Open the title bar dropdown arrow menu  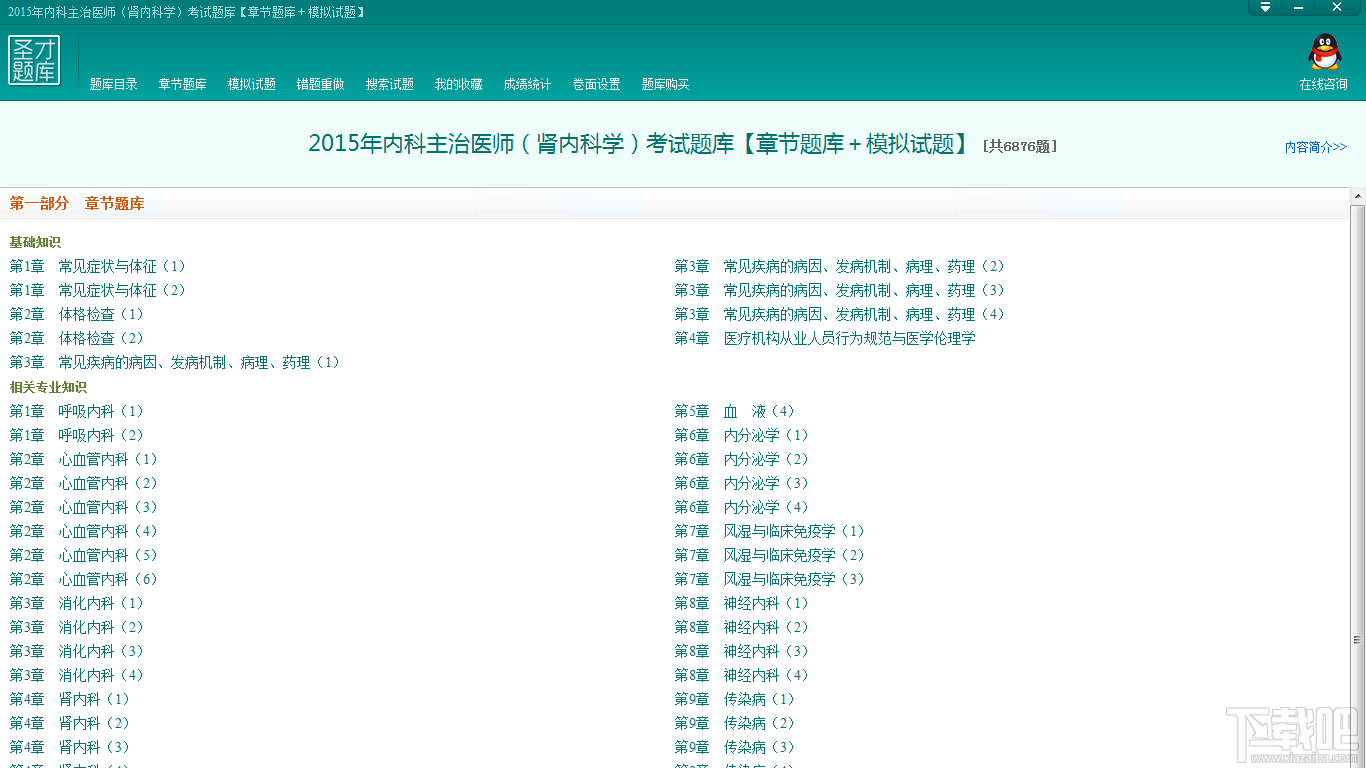click(1265, 7)
